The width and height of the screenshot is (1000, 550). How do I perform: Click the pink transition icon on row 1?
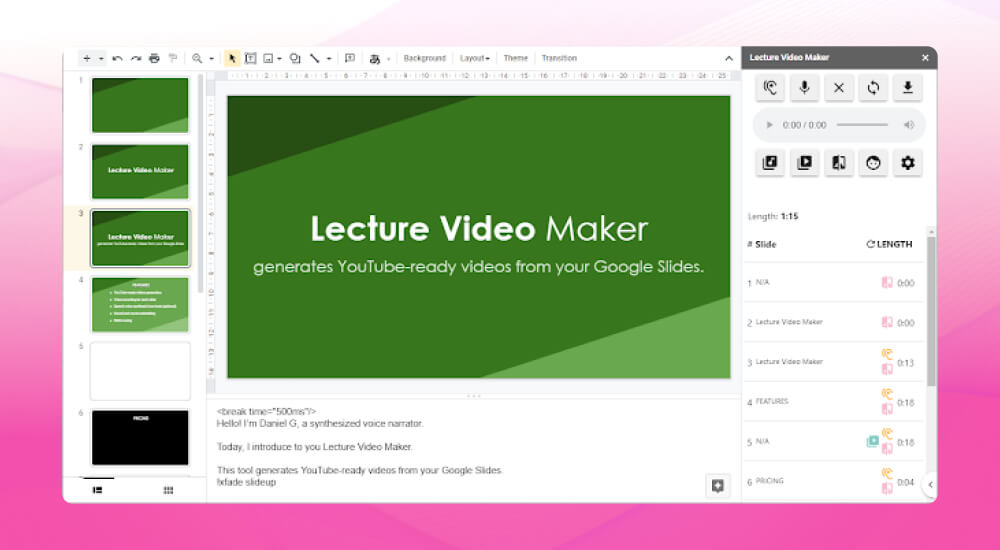(887, 282)
